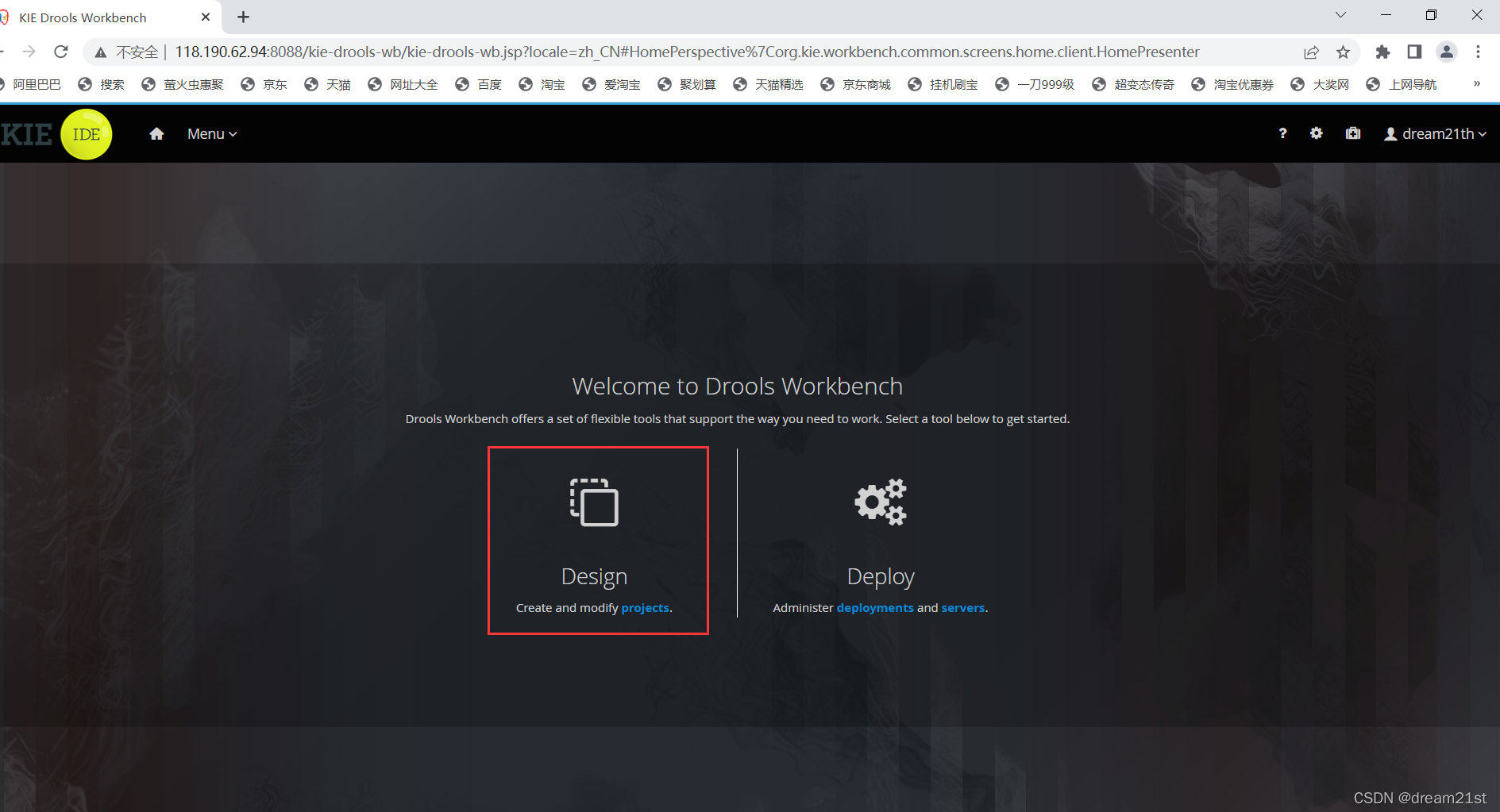The width and height of the screenshot is (1500, 812).
Task: Expand the dream21th user menu
Action: pyautogui.click(x=1435, y=134)
